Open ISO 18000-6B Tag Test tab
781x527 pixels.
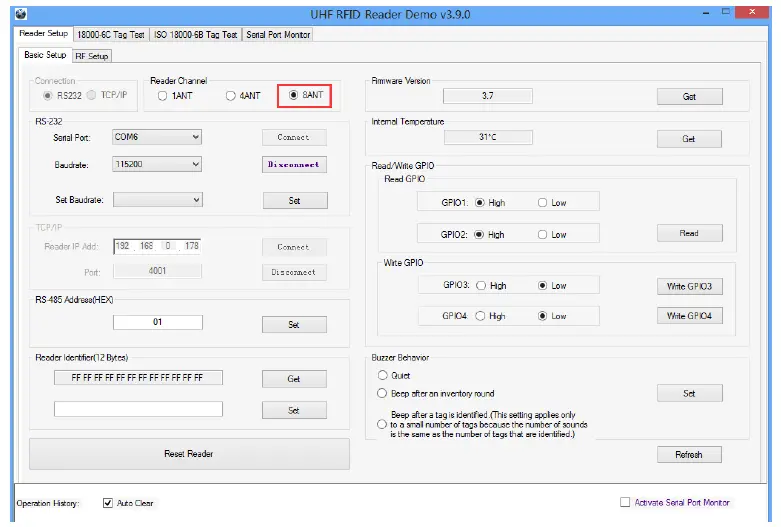(x=195, y=35)
